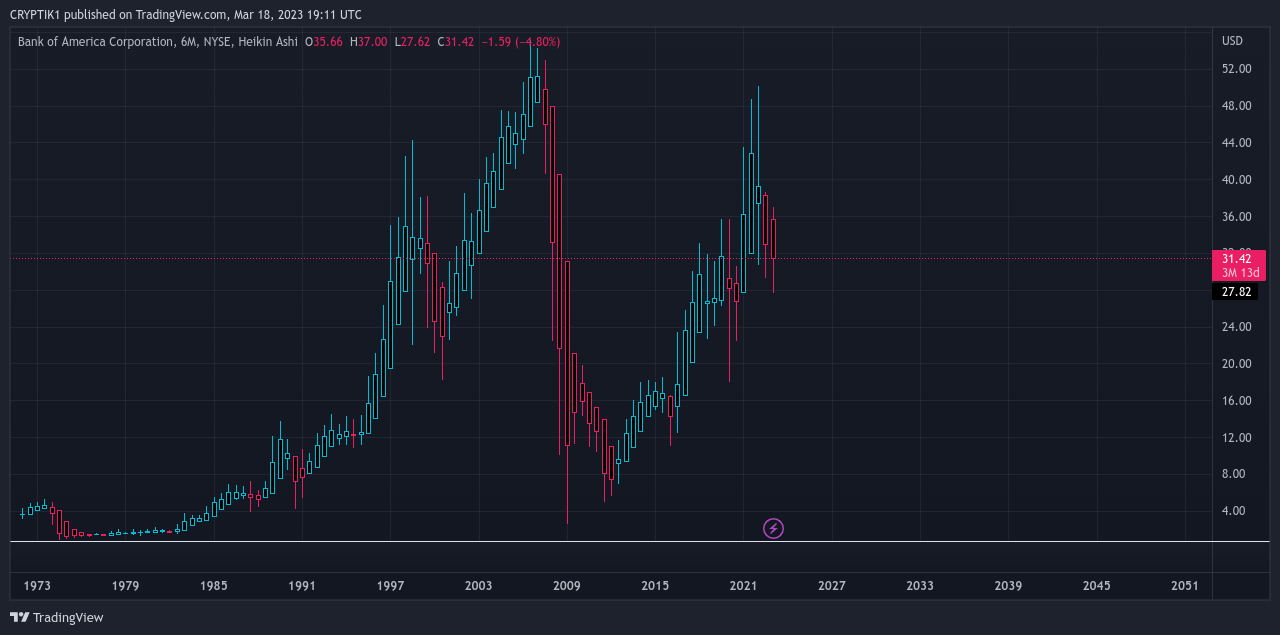The height and width of the screenshot is (635, 1280).
Task: Click the 1985 label on time axis
Action: point(213,586)
